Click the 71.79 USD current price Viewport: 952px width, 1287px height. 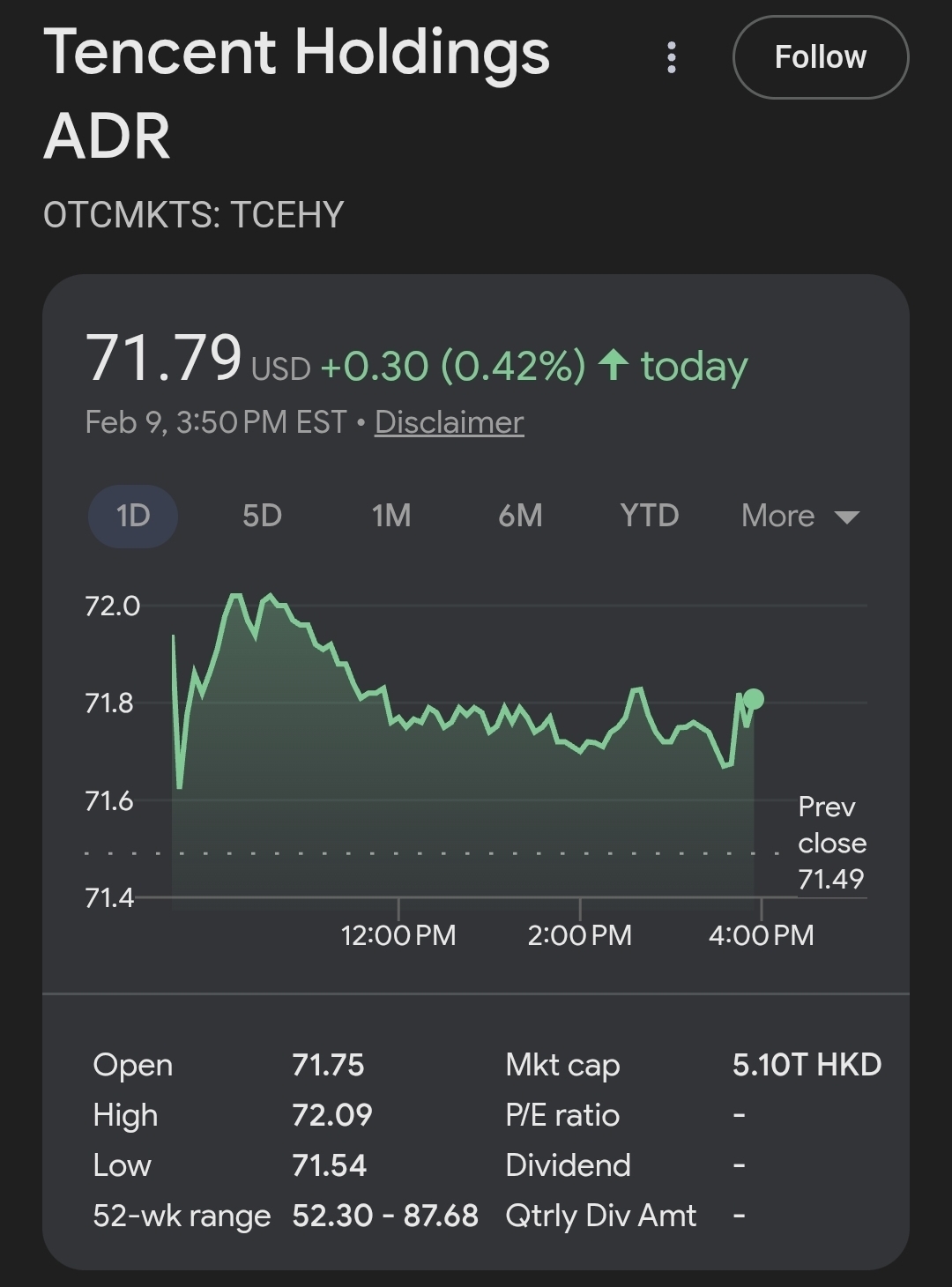(164, 359)
